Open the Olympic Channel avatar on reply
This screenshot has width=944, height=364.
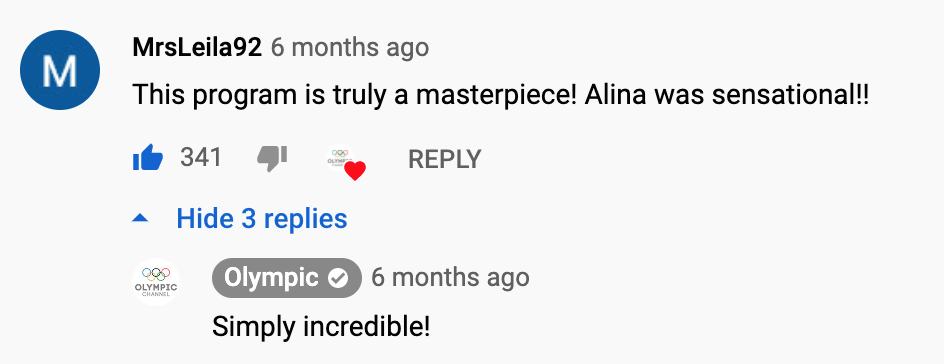[x=157, y=282]
